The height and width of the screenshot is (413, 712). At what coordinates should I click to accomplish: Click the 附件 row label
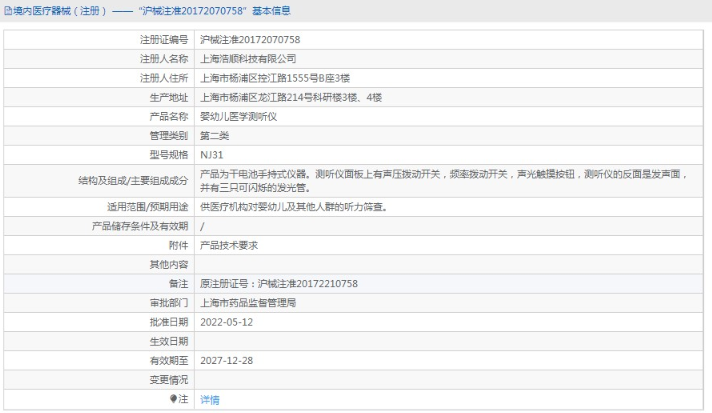(x=178, y=246)
